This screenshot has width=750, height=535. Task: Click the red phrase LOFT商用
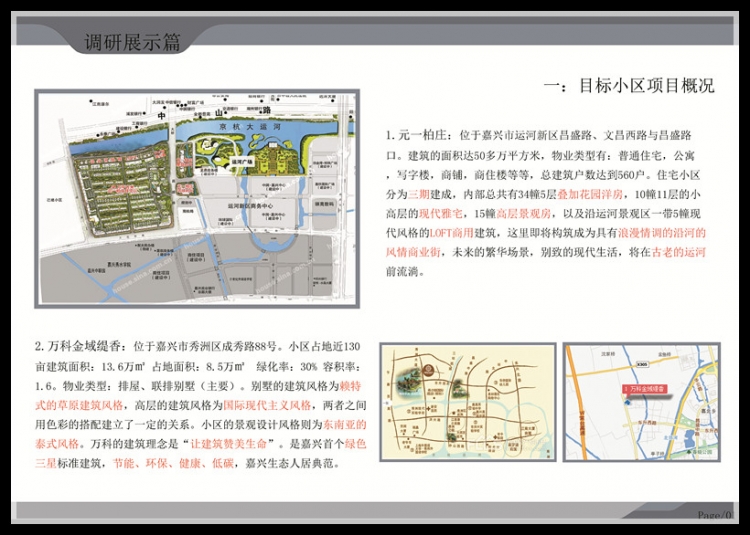click(x=452, y=233)
